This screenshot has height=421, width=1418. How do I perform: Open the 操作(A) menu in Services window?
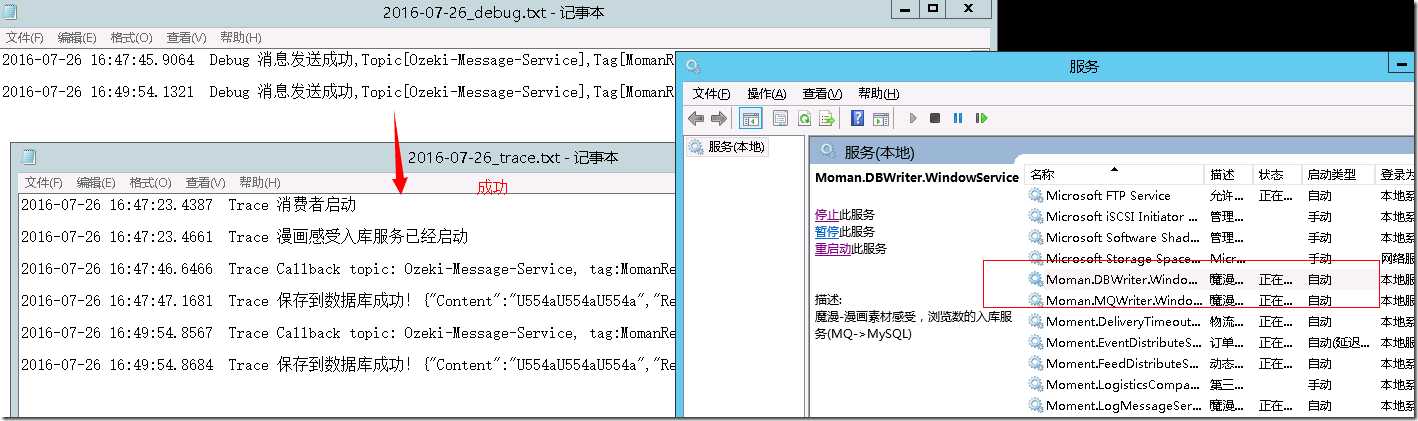pyautogui.click(x=767, y=94)
